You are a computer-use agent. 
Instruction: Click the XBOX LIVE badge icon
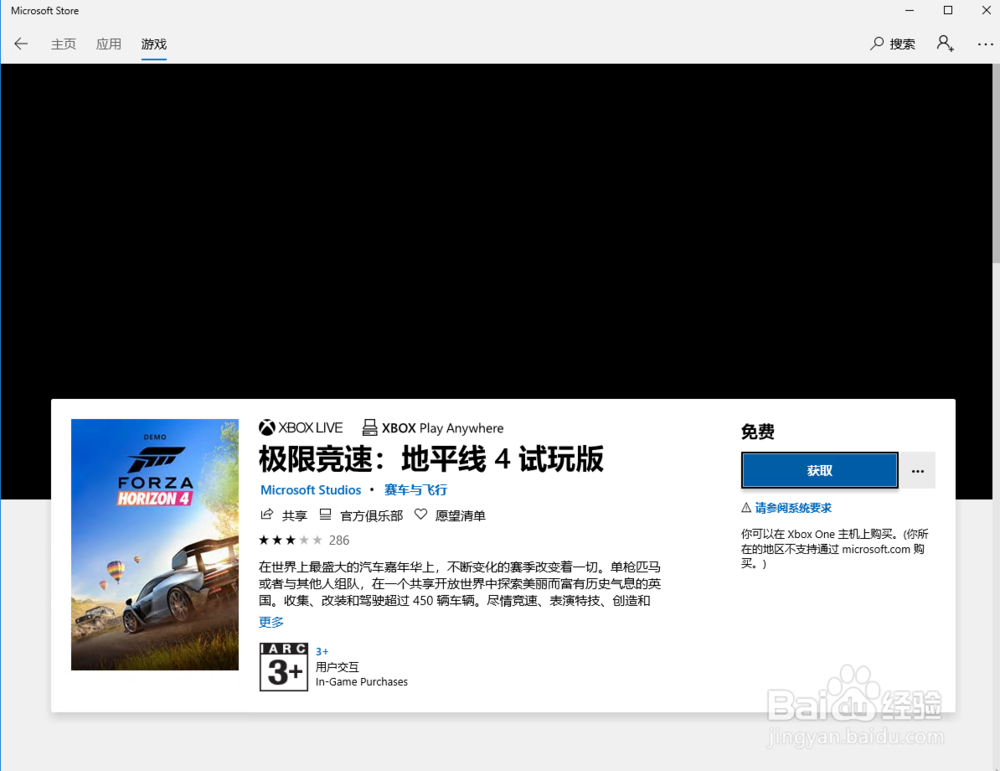266,427
